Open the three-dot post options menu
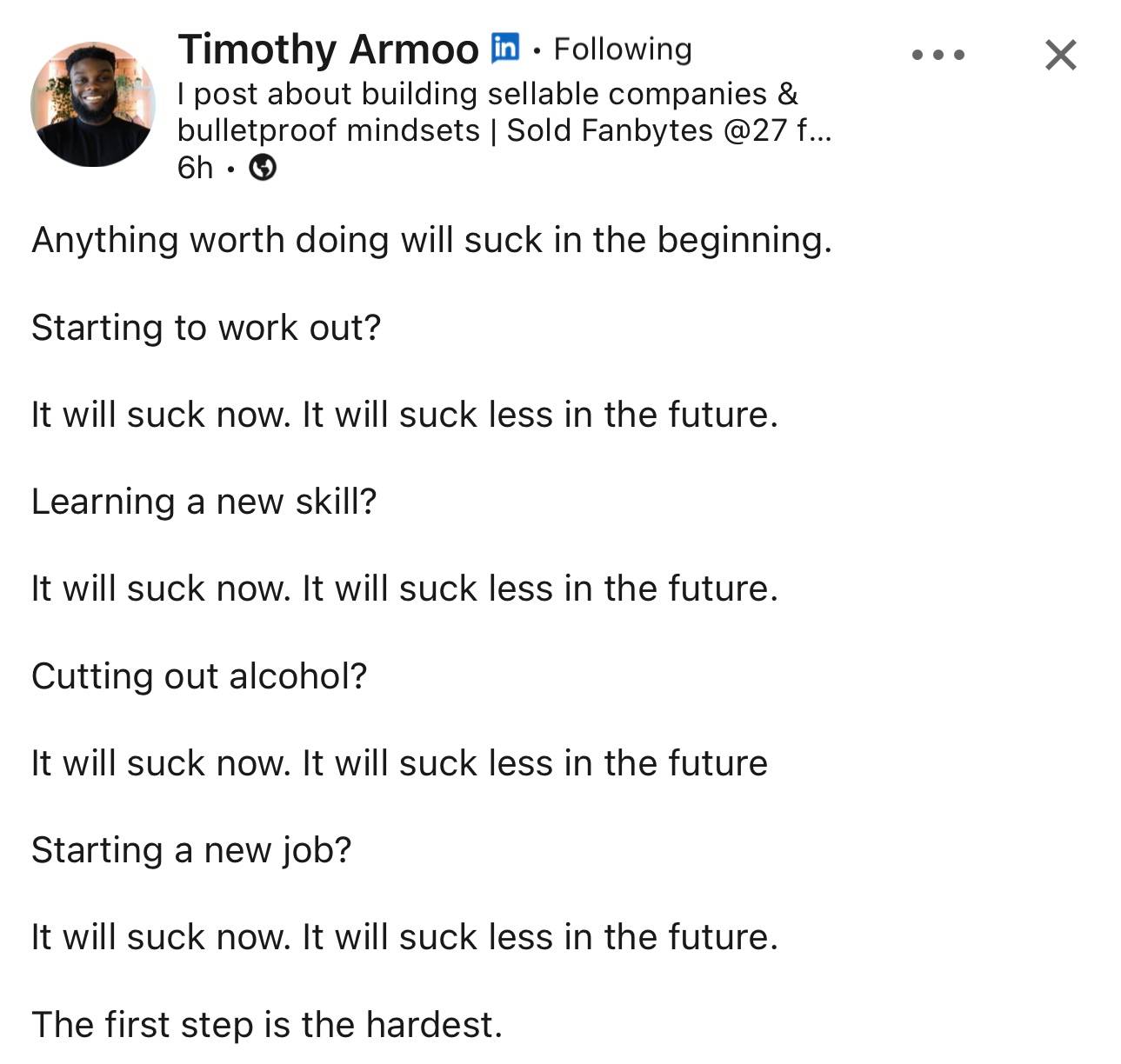This screenshot has height=1064, width=1121. pyautogui.click(x=938, y=55)
